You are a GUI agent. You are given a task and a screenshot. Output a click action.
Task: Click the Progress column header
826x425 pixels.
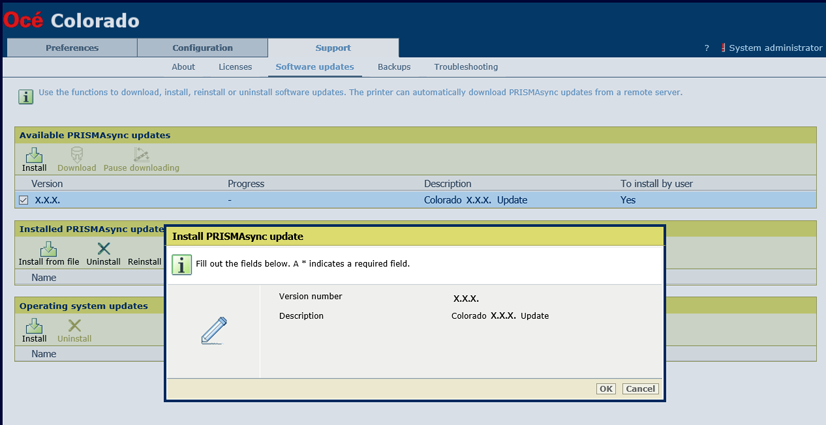pyautogui.click(x=246, y=184)
